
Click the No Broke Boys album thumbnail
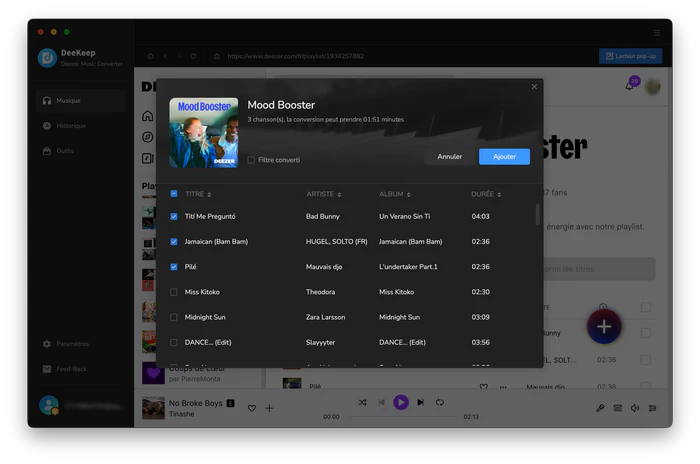[x=153, y=408]
